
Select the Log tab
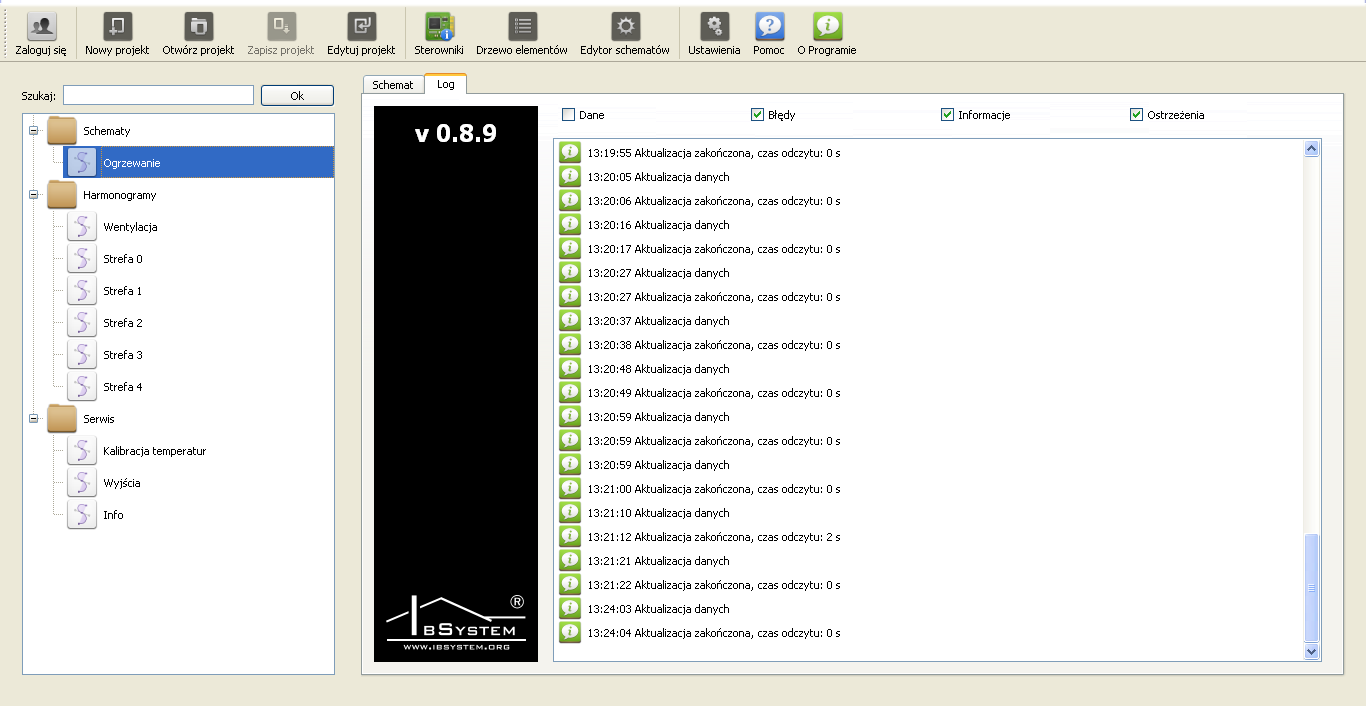[x=446, y=84]
